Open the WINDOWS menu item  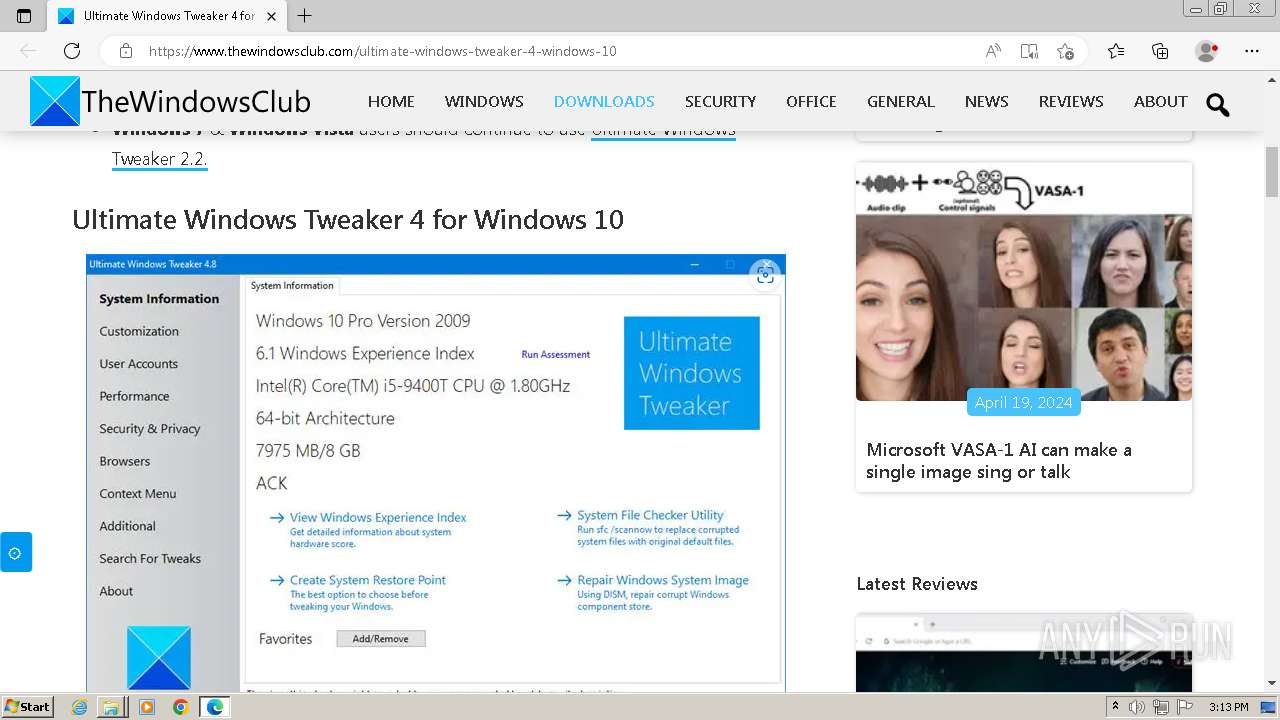click(x=484, y=101)
